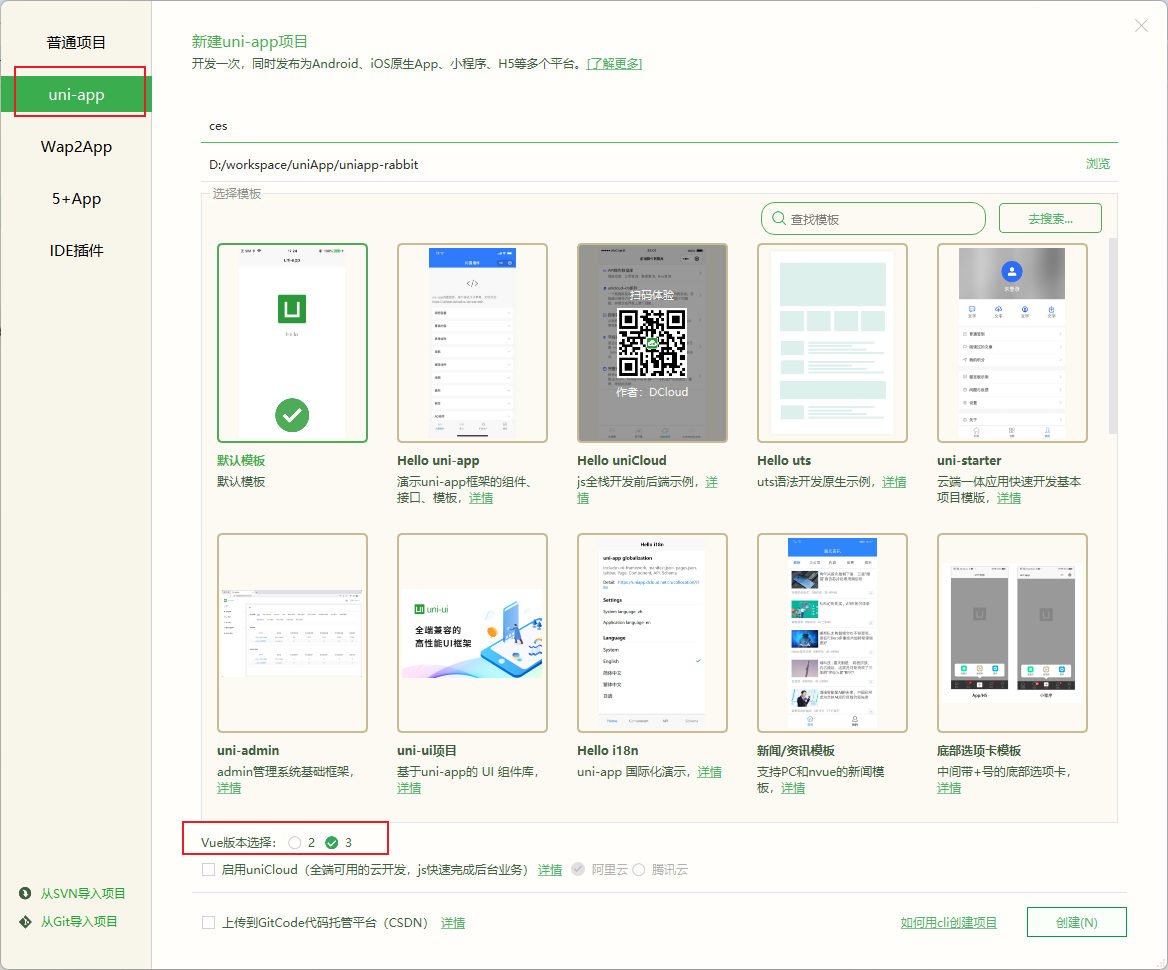The height and width of the screenshot is (970, 1168).
Task: Select the Hello uniCloud template thumbnail
Action: [653, 343]
